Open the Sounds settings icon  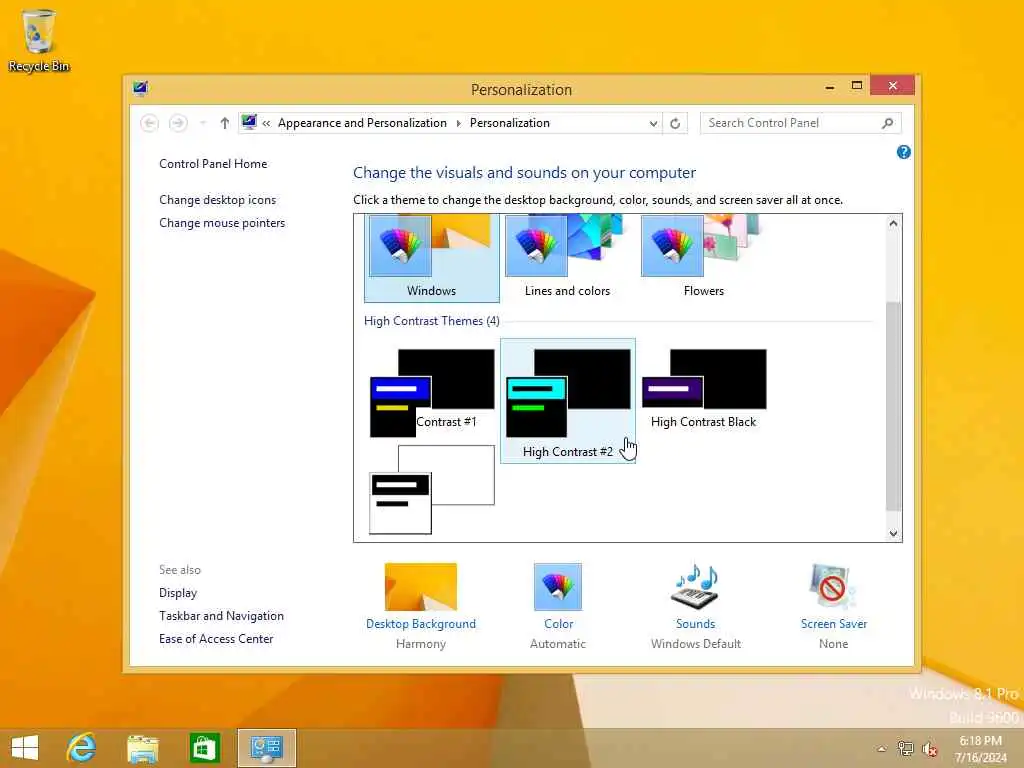[x=695, y=586]
